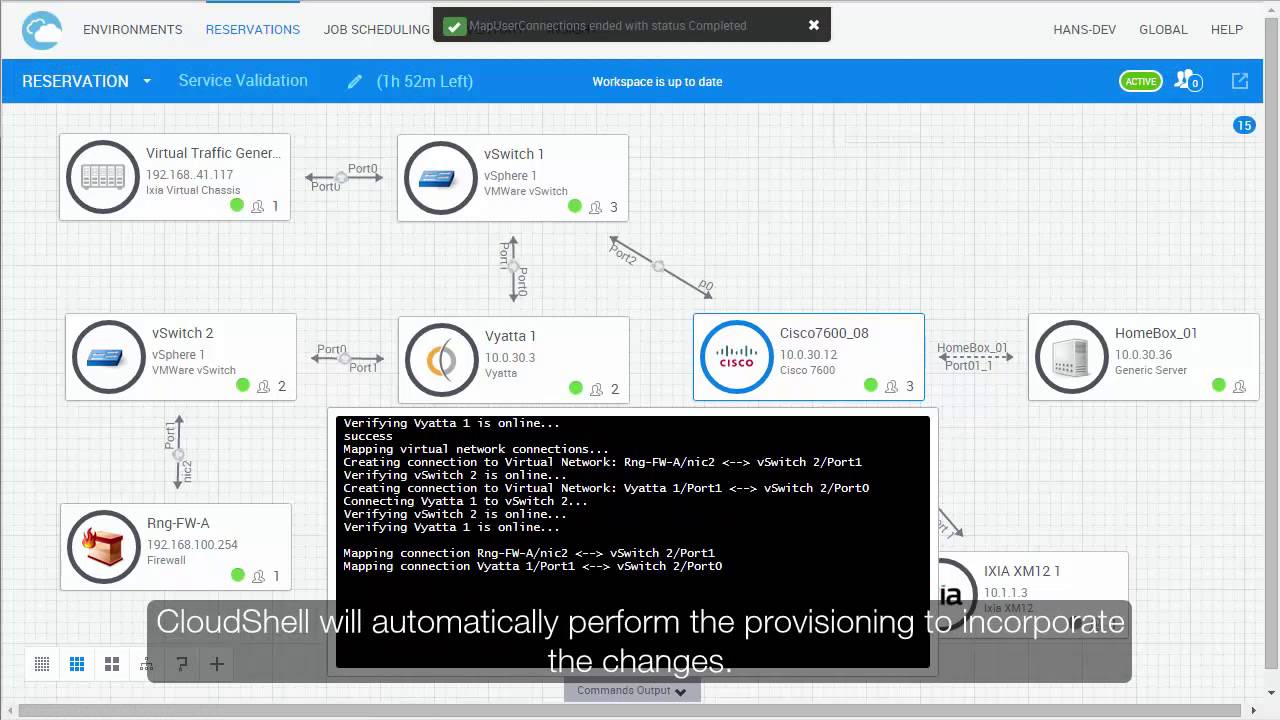
Task: Select the HomeBox_01 title text
Action: [1156, 333]
